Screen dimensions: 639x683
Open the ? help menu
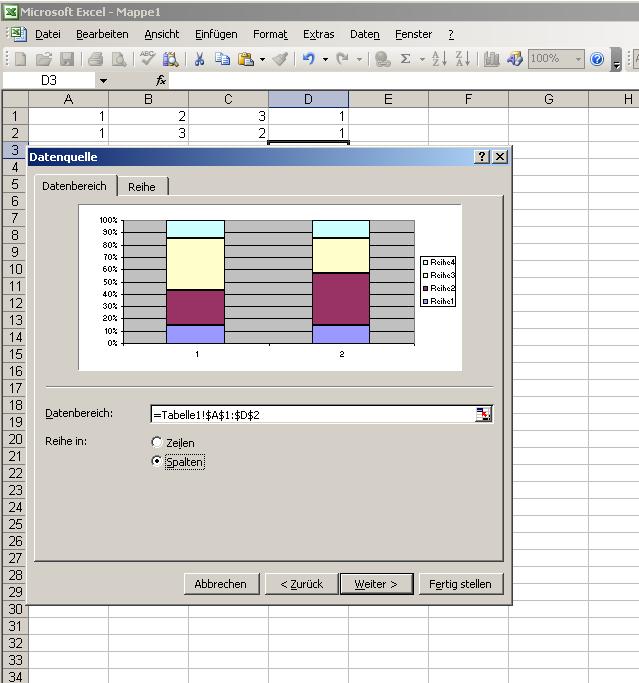[451, 34]
